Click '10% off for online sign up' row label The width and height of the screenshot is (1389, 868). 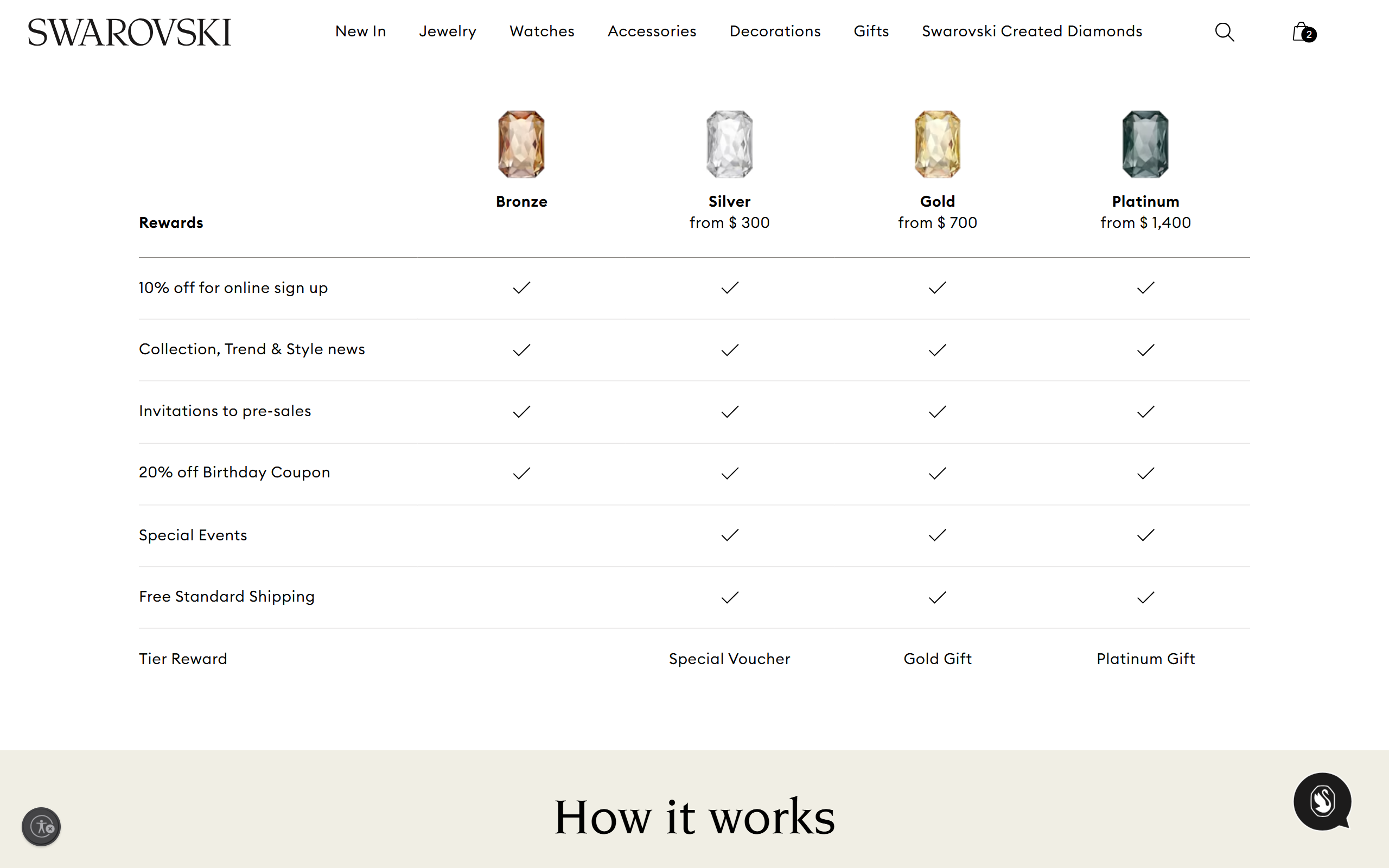pyautogui.click(x=233, y=288)
